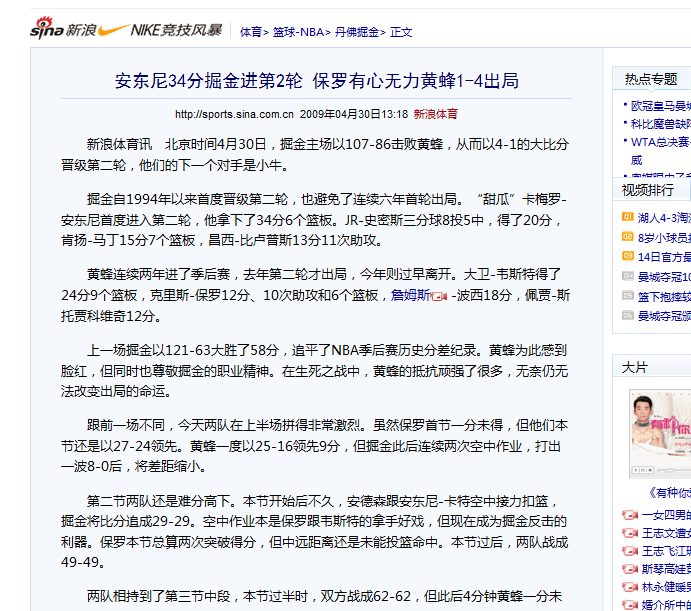The width and height of the screenshot is (691, 611).
Task: Open the 8岁小球员 video link
Action: click(664, 237)
